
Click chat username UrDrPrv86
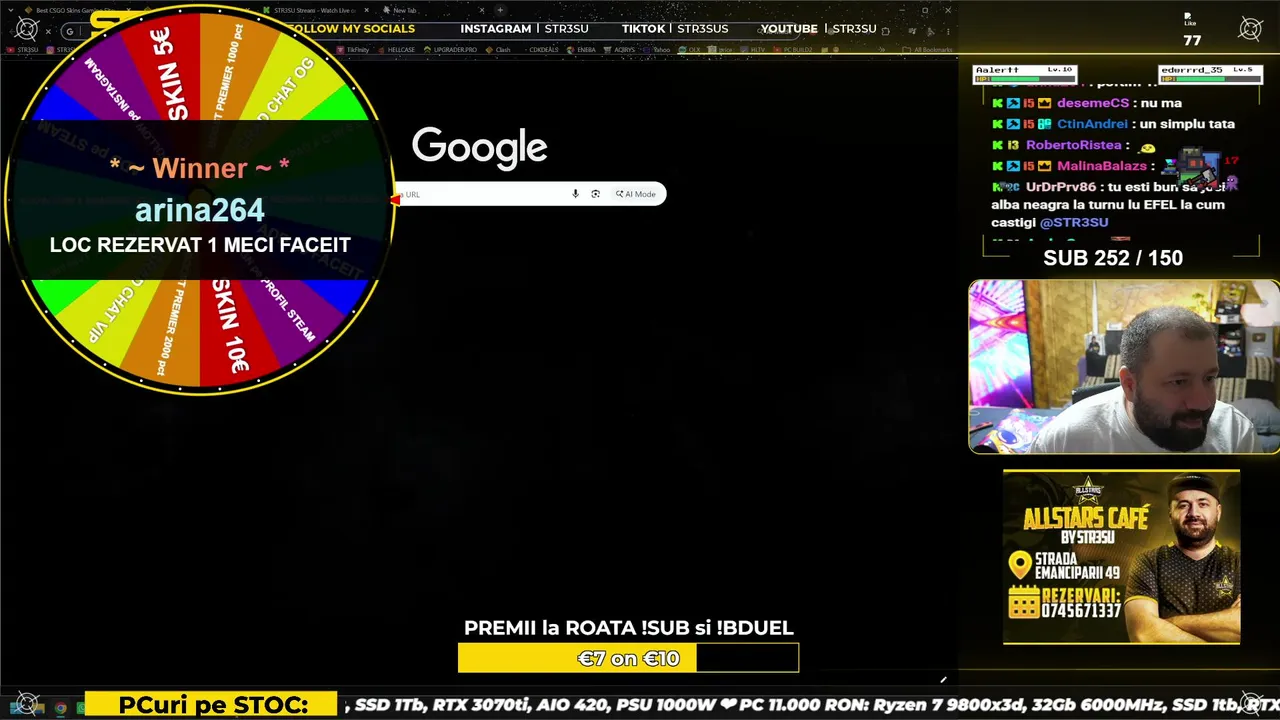click(x=1061, y=187)
